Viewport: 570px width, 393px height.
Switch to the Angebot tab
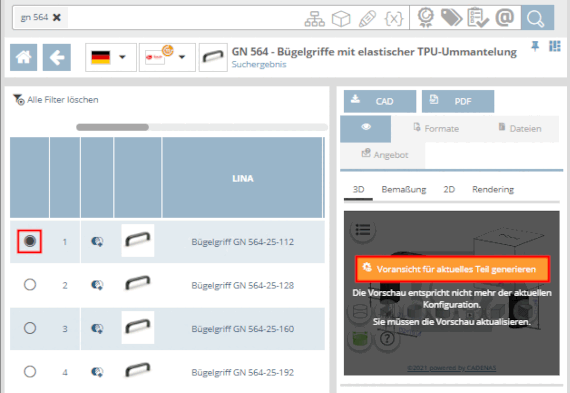(384, 155)
